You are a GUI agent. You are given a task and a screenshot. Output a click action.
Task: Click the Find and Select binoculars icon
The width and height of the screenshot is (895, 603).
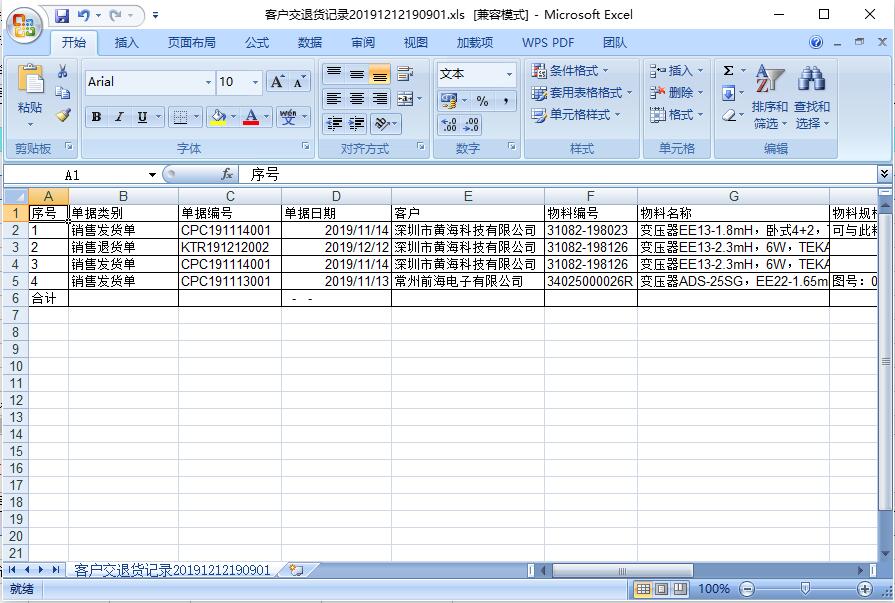click(x=811, y=80)
